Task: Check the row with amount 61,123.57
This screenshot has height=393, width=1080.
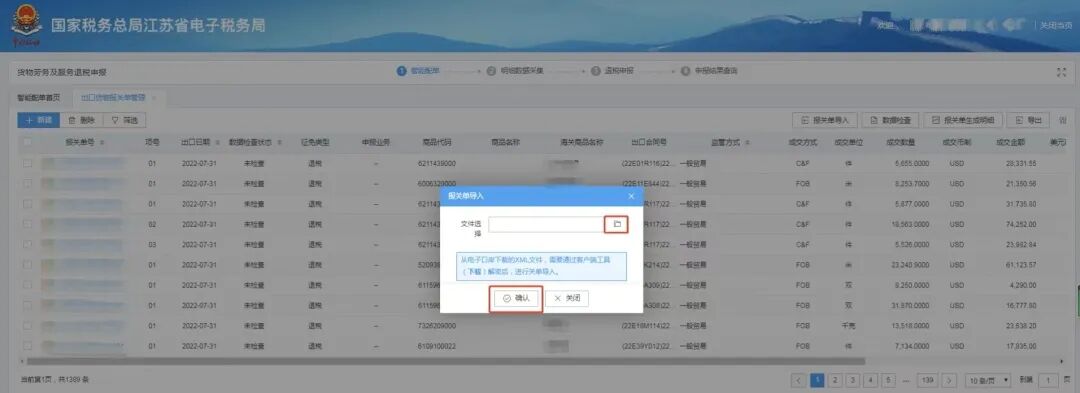Action: click(27, 265)
